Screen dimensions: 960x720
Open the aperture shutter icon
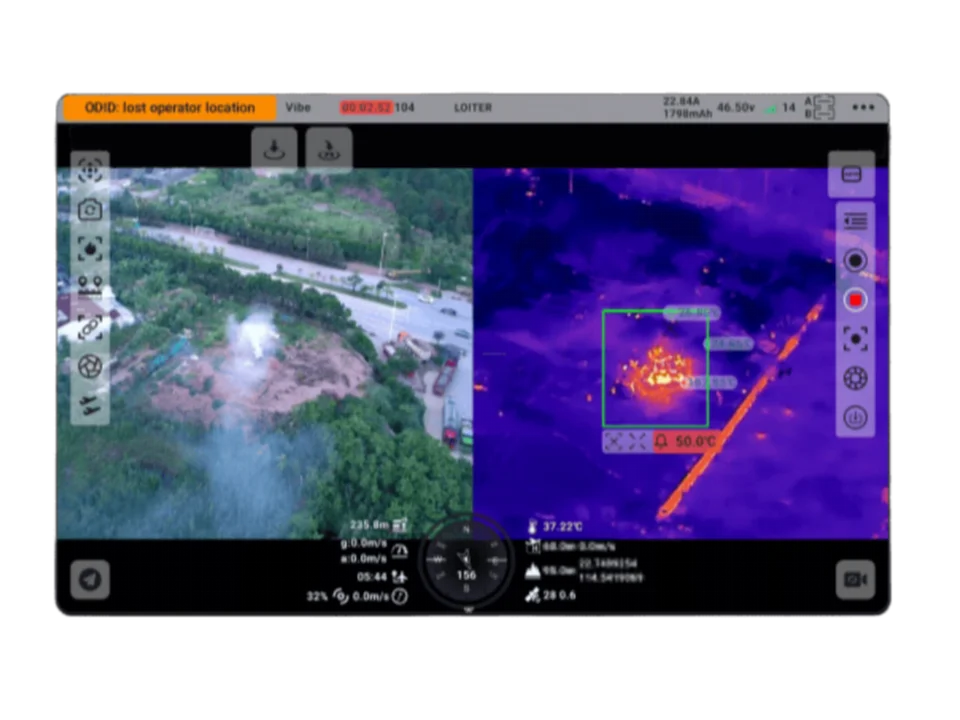[x=90, y=367]
